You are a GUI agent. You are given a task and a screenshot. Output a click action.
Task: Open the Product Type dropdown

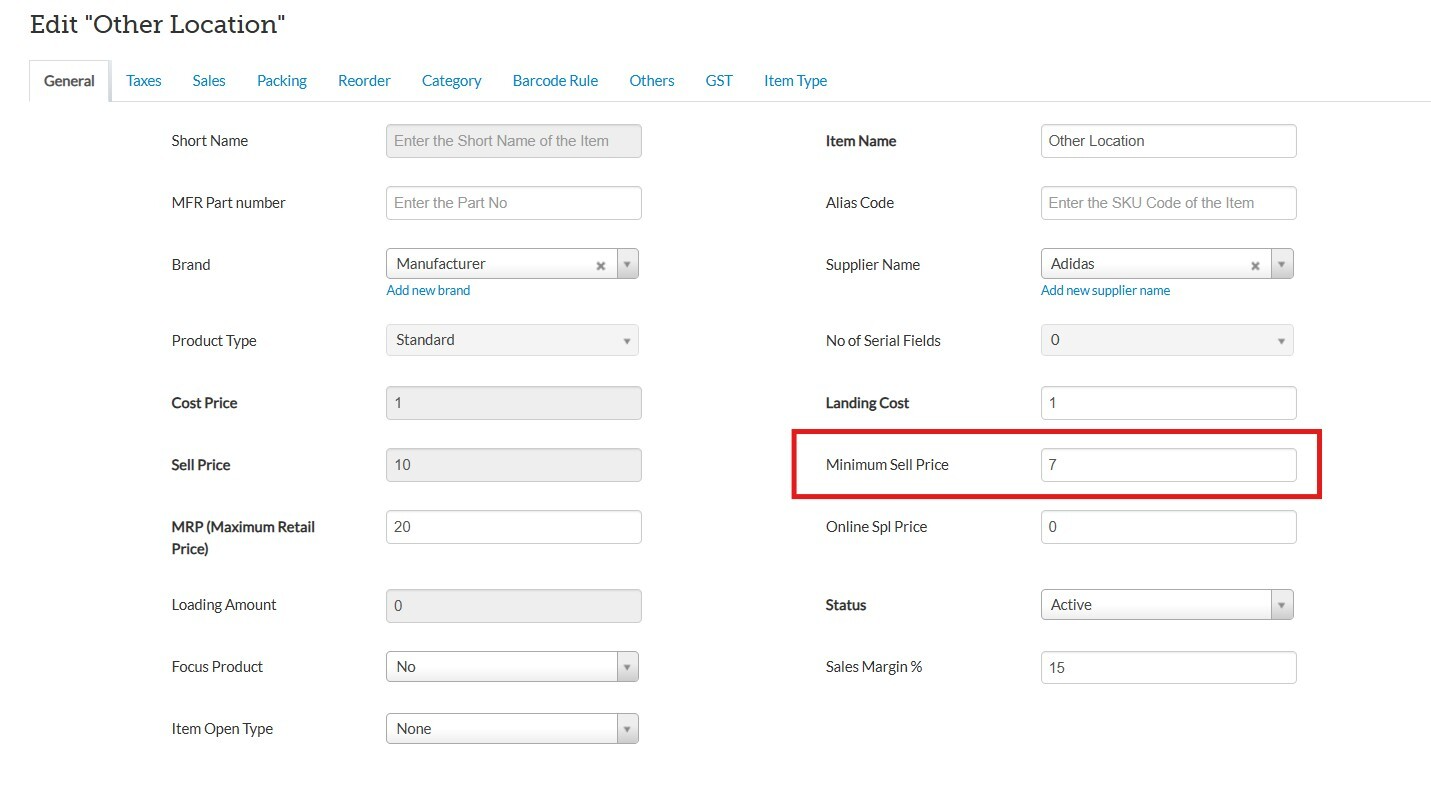tap(512, 341)
